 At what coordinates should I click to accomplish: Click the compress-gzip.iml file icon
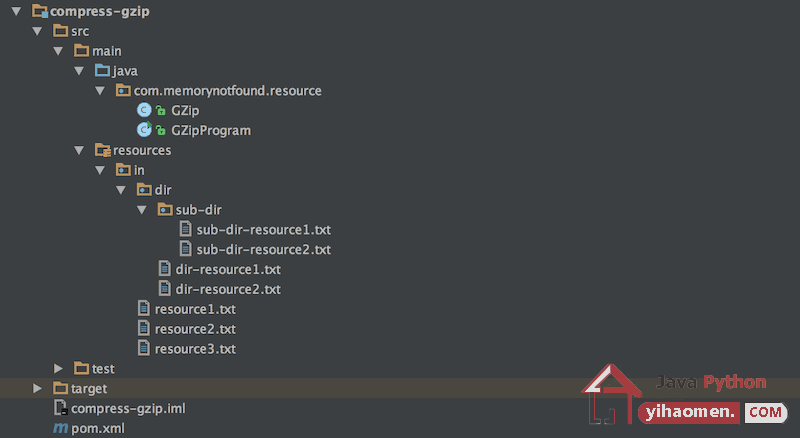(60, 407)
